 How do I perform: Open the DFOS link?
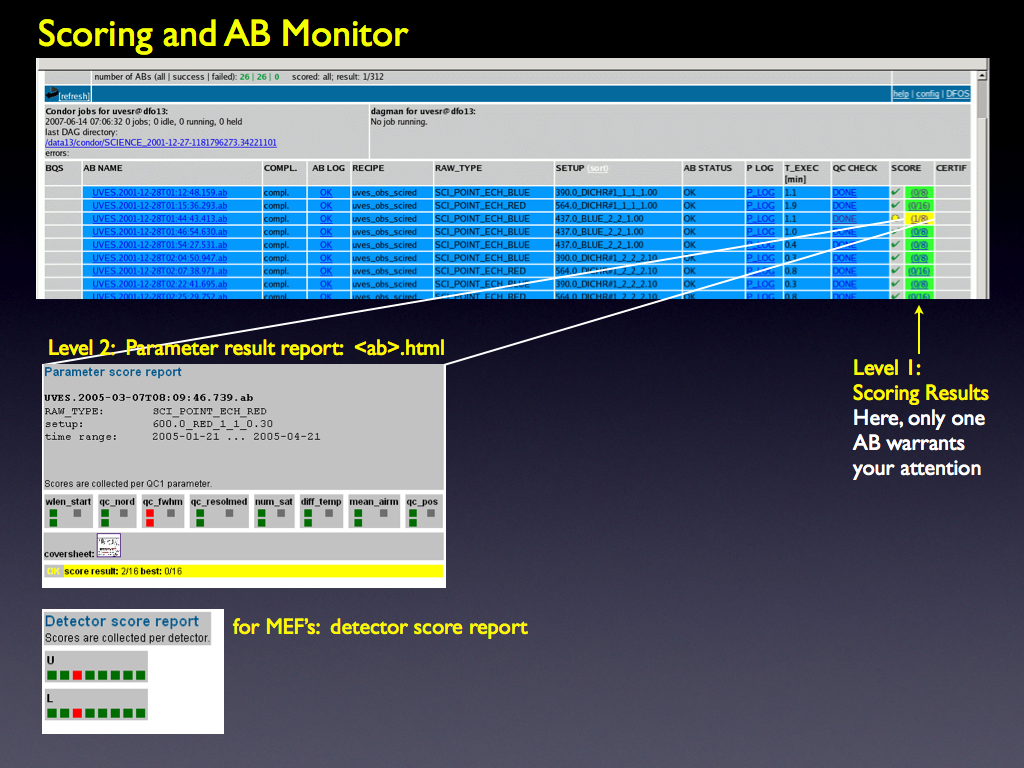[x=958, y=94]
